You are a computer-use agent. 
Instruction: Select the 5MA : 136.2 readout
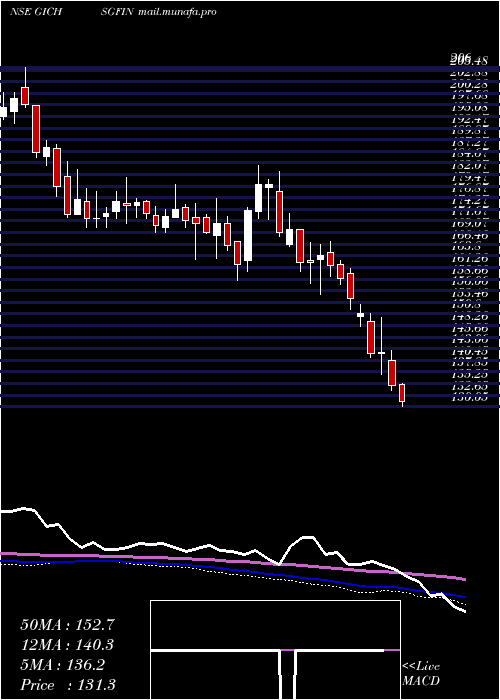pos(62,665)
